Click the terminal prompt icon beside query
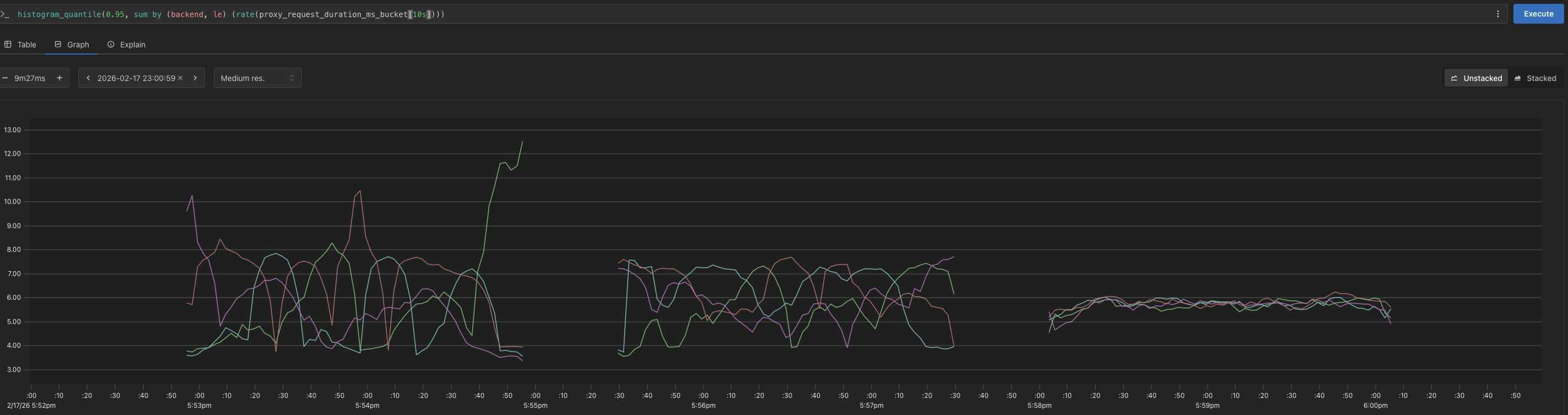 pyautogui.click(x=5, y=14)
